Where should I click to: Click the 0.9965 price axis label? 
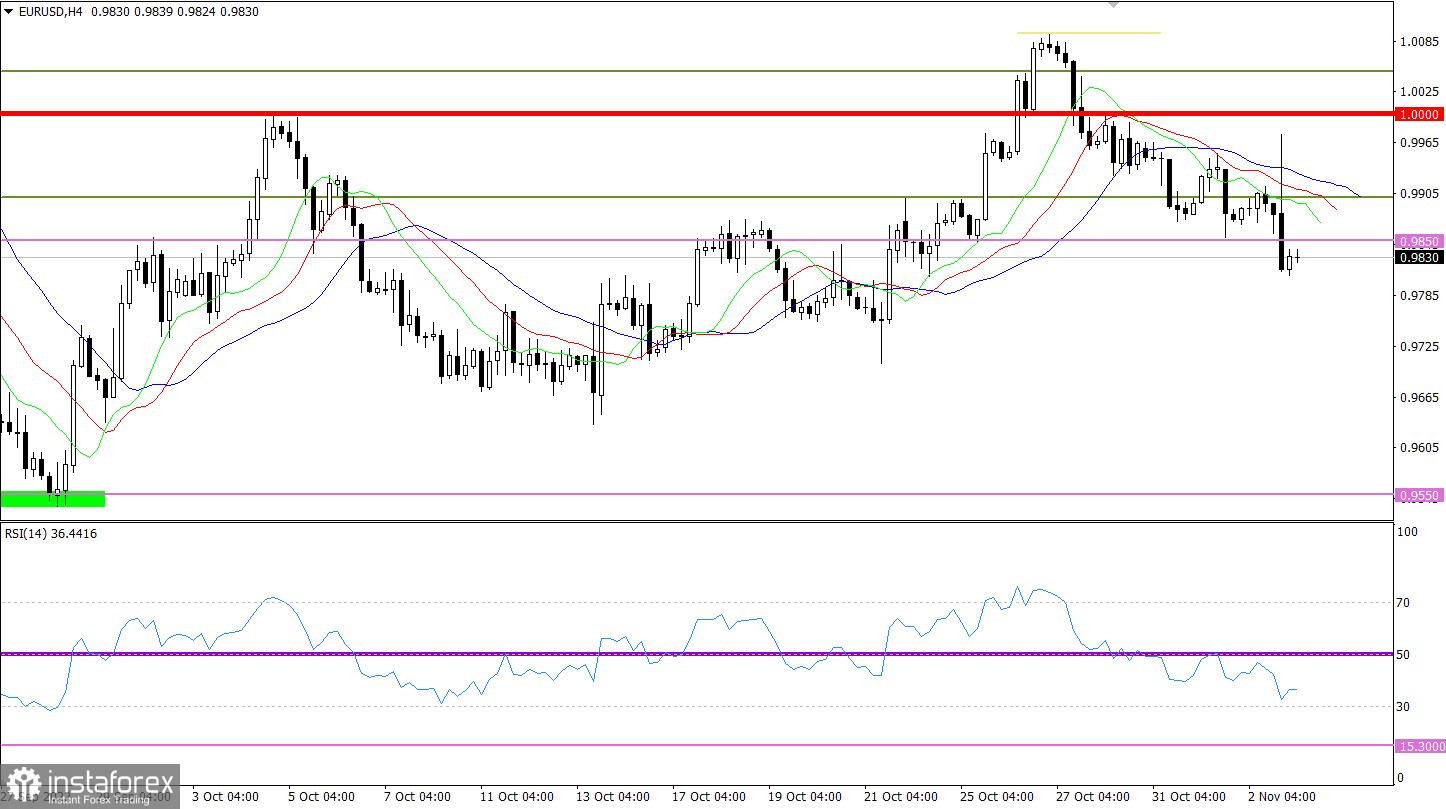click(x=1420, y=143)
